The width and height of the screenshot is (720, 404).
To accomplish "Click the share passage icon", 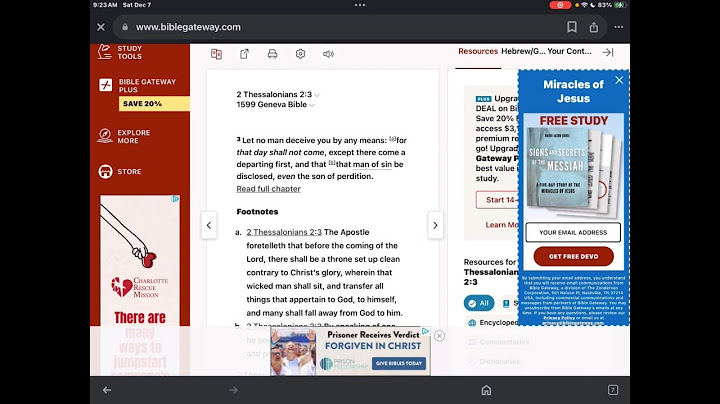I will [x=244, y=54].
